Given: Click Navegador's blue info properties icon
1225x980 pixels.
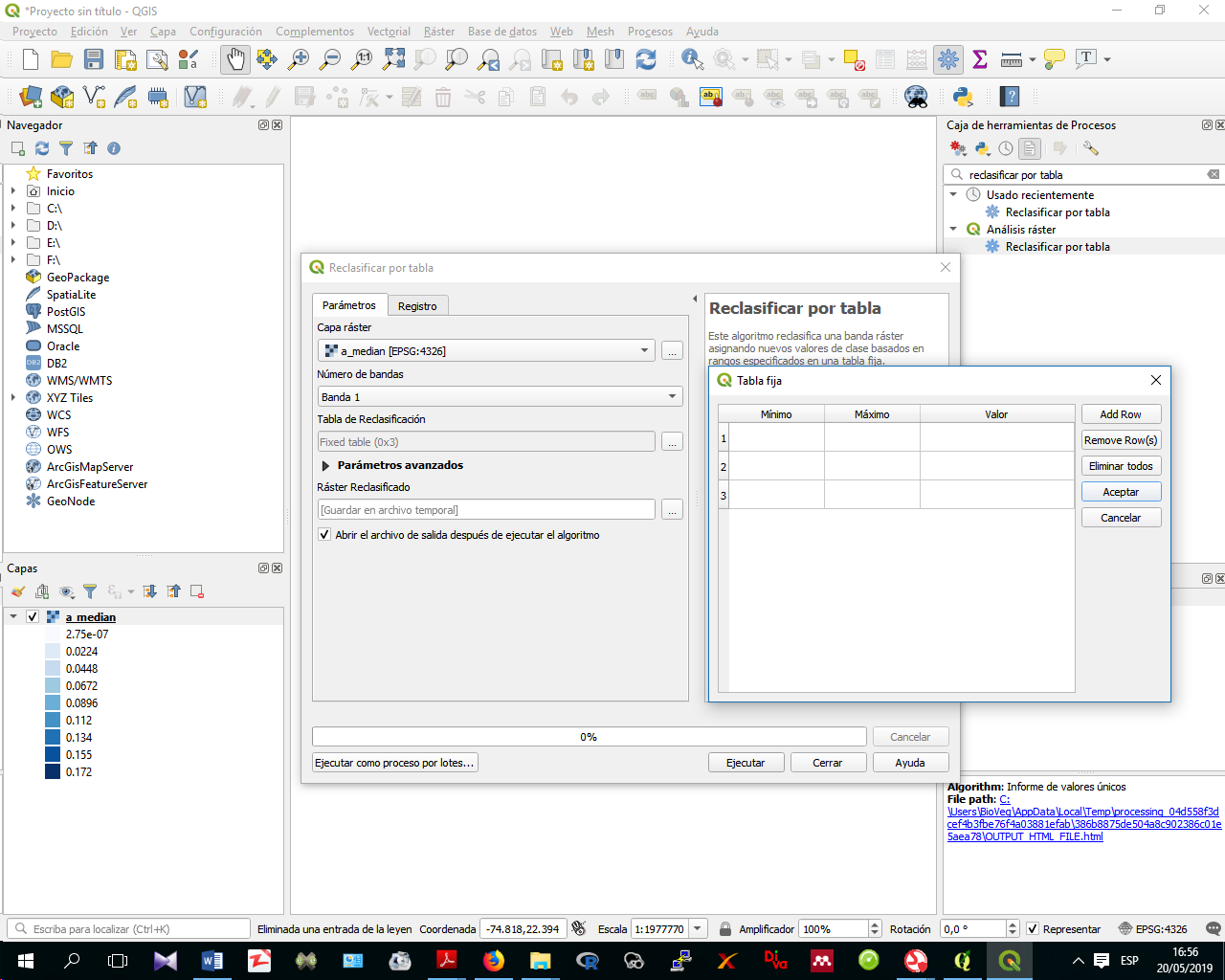Looking at the screenshot, I should [114, 148].
